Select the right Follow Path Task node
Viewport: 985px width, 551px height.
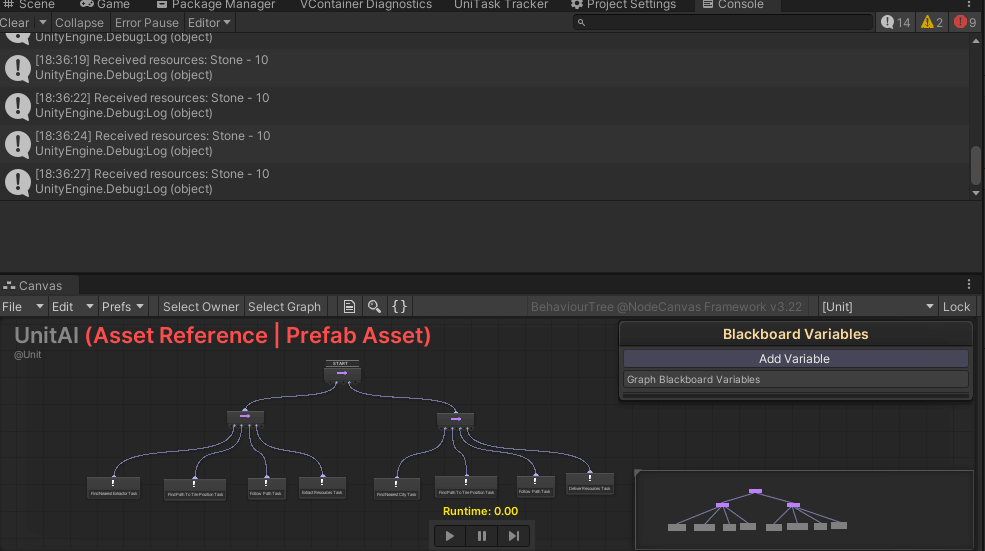(535, 486)
